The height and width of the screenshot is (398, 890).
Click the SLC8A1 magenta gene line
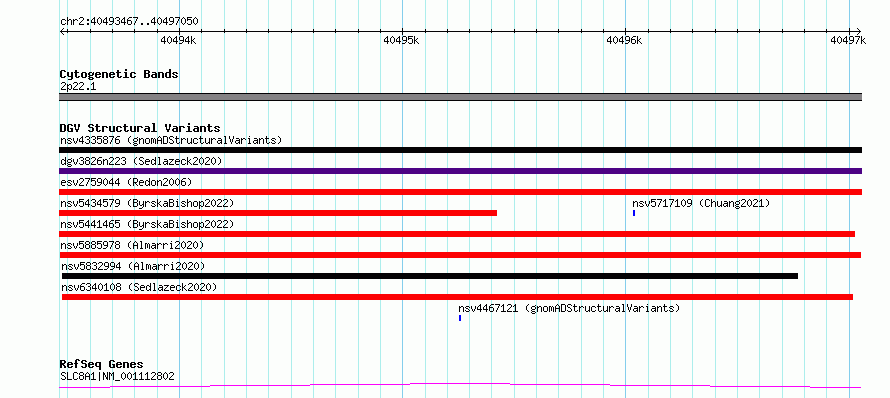tap(460, 386)
